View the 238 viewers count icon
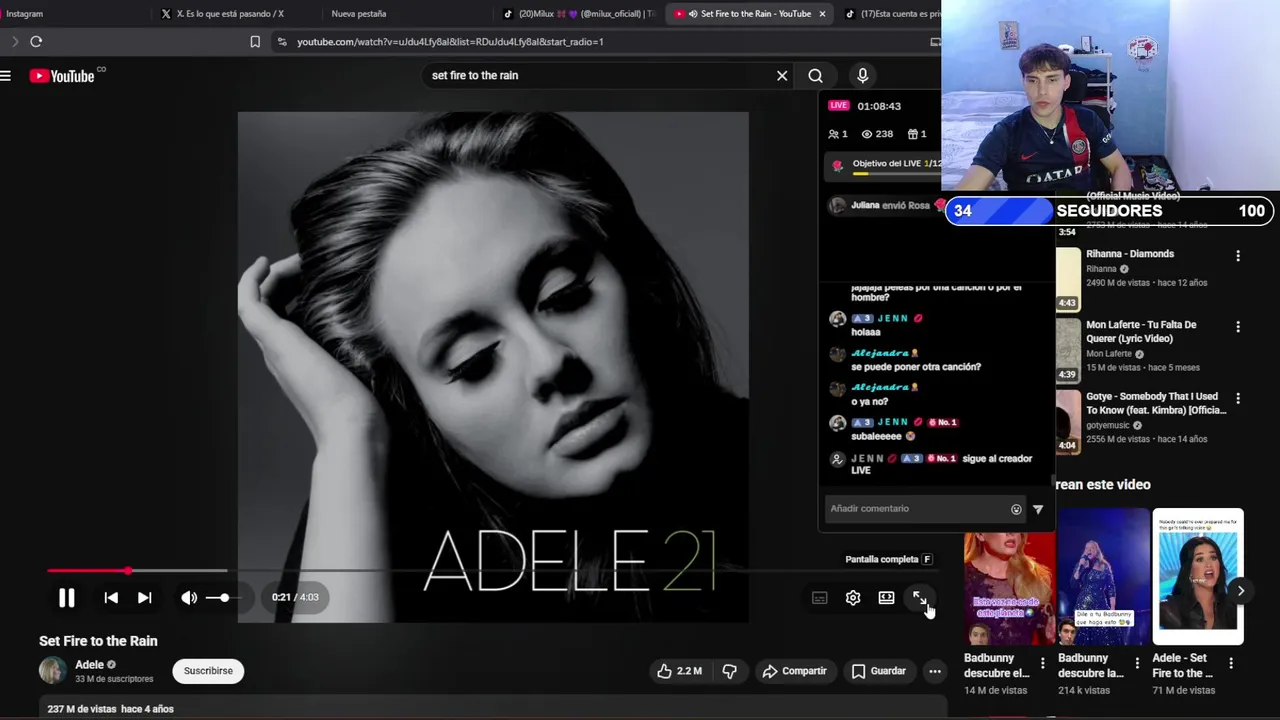The height and width of the screenshot is (720, 1280). [x=867, y=134]
